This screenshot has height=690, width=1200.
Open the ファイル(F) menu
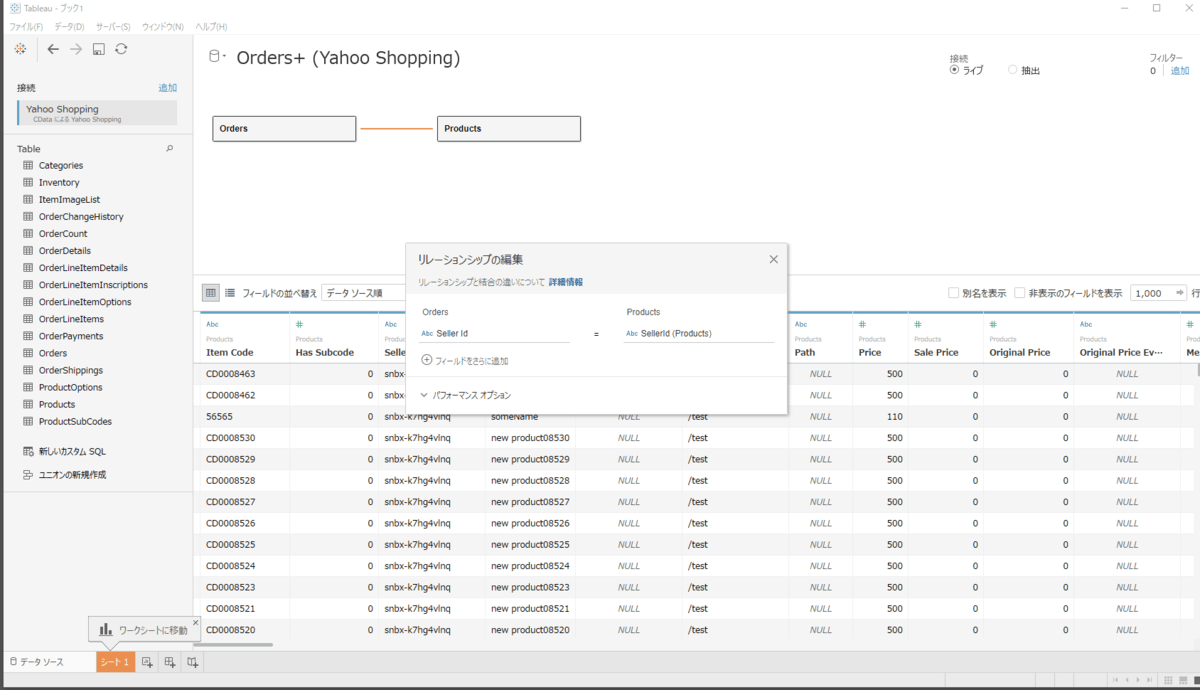26,26
